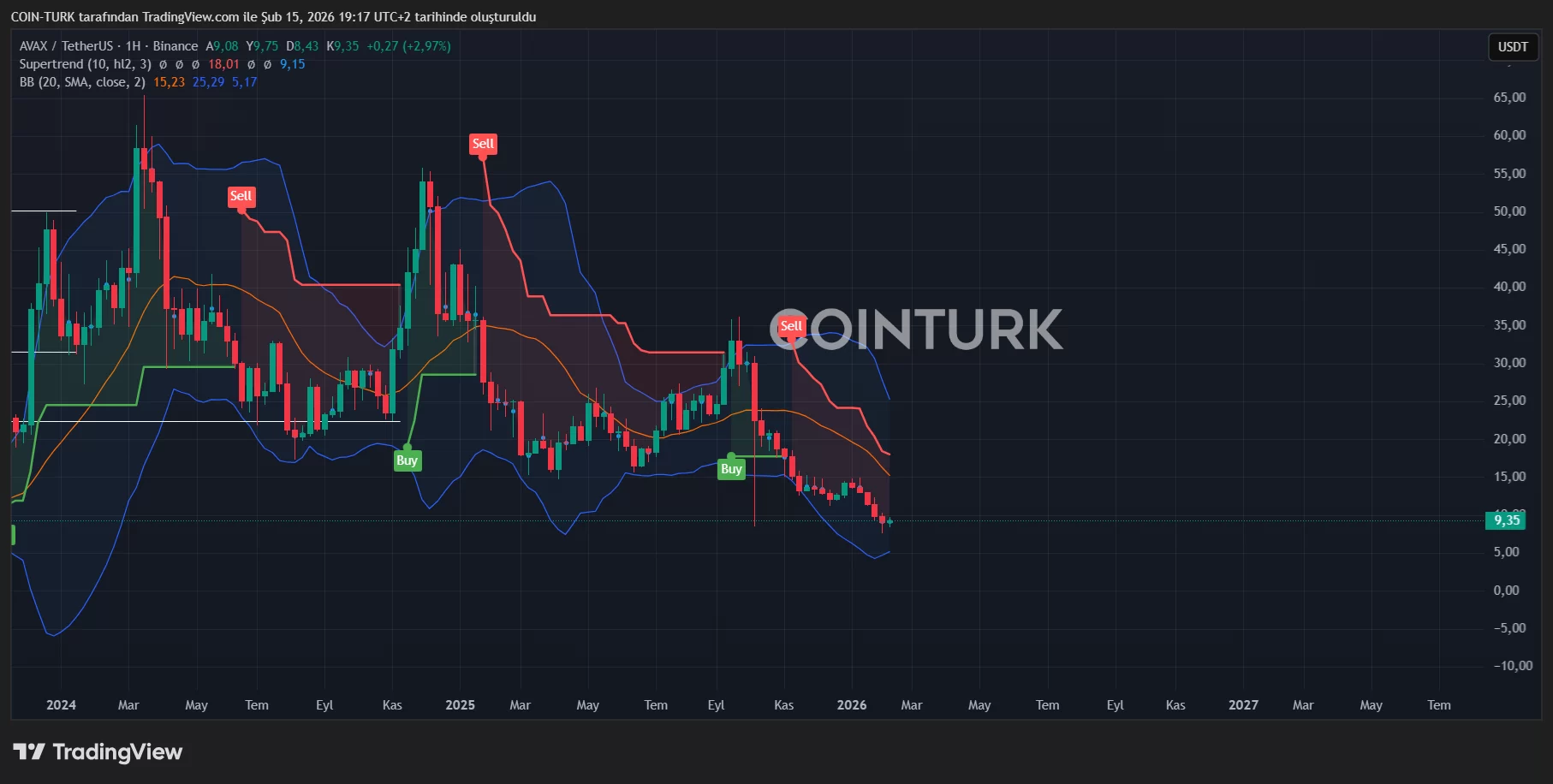Click the Buy marker near Eyl 2025

(x=730, y=469)
